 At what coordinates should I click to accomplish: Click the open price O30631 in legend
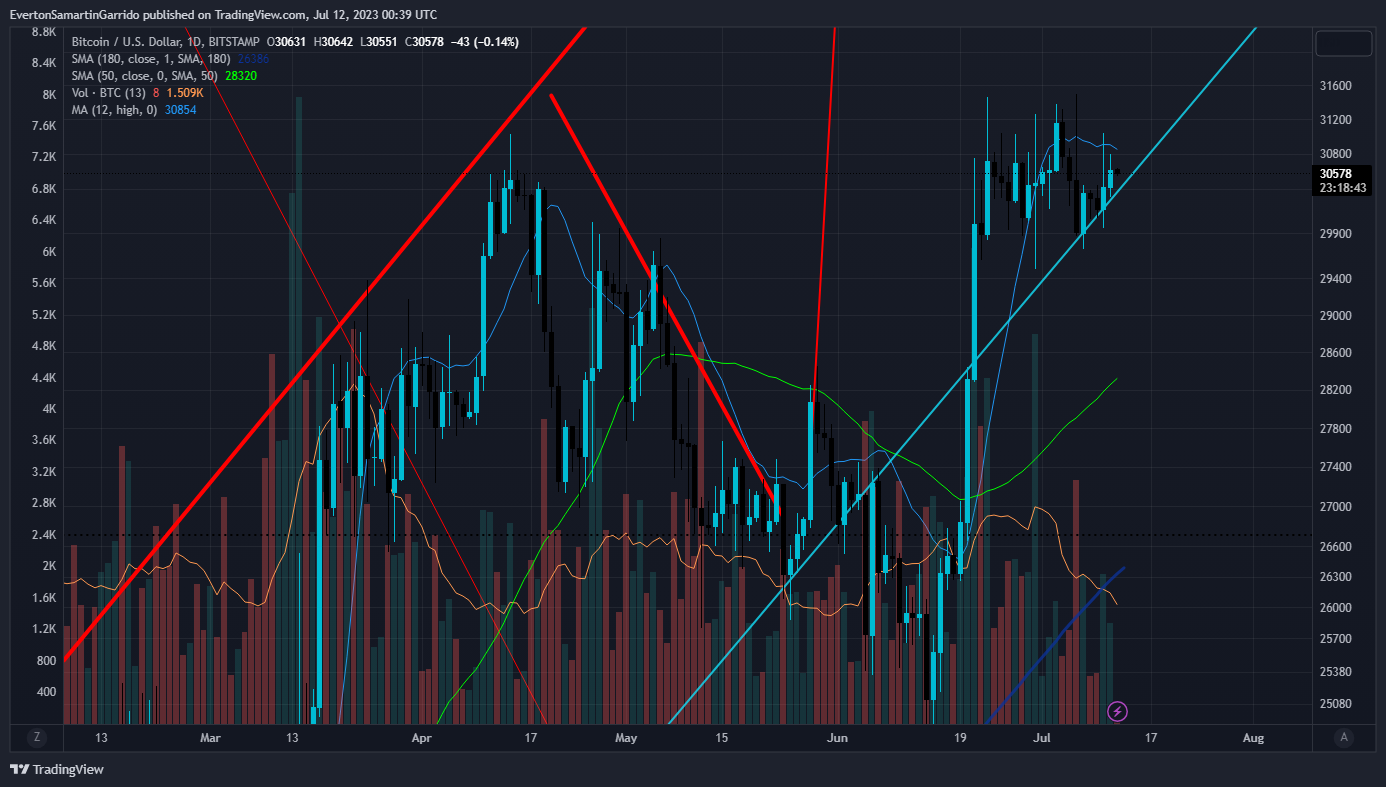[288, 42]
